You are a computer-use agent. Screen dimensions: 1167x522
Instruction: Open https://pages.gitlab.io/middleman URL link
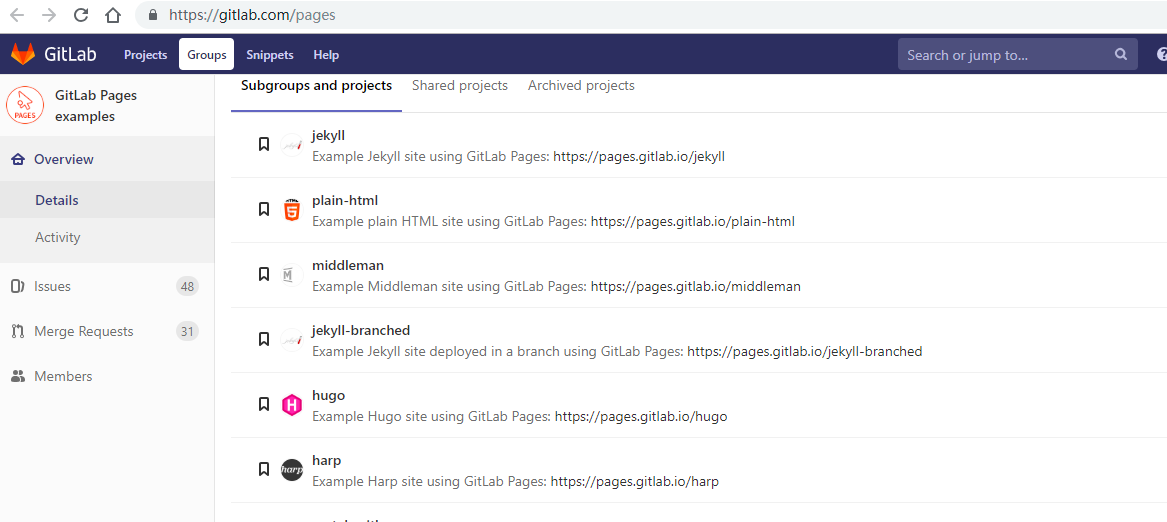(x=696, y=287)
